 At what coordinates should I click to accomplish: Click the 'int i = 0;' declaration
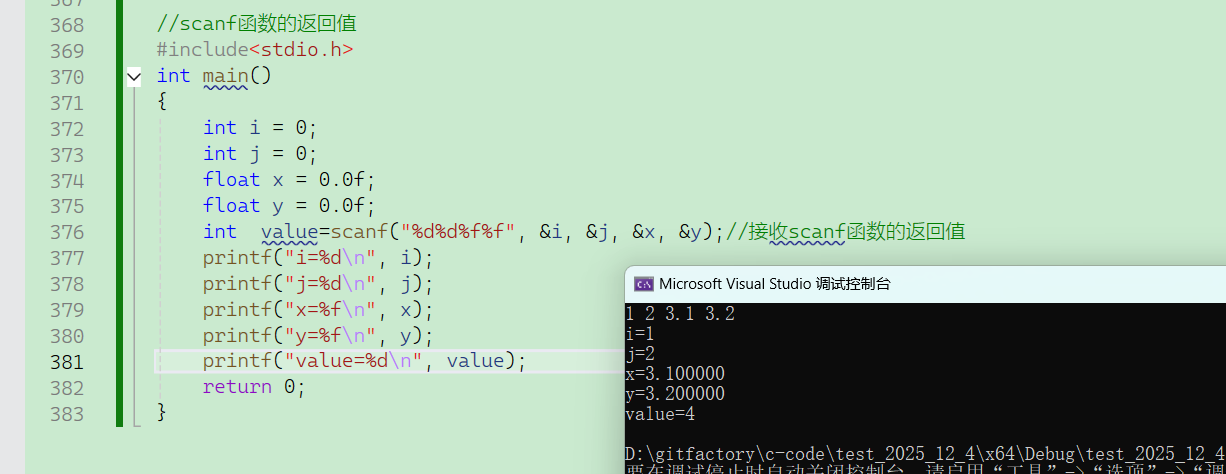tap(260, 128)
